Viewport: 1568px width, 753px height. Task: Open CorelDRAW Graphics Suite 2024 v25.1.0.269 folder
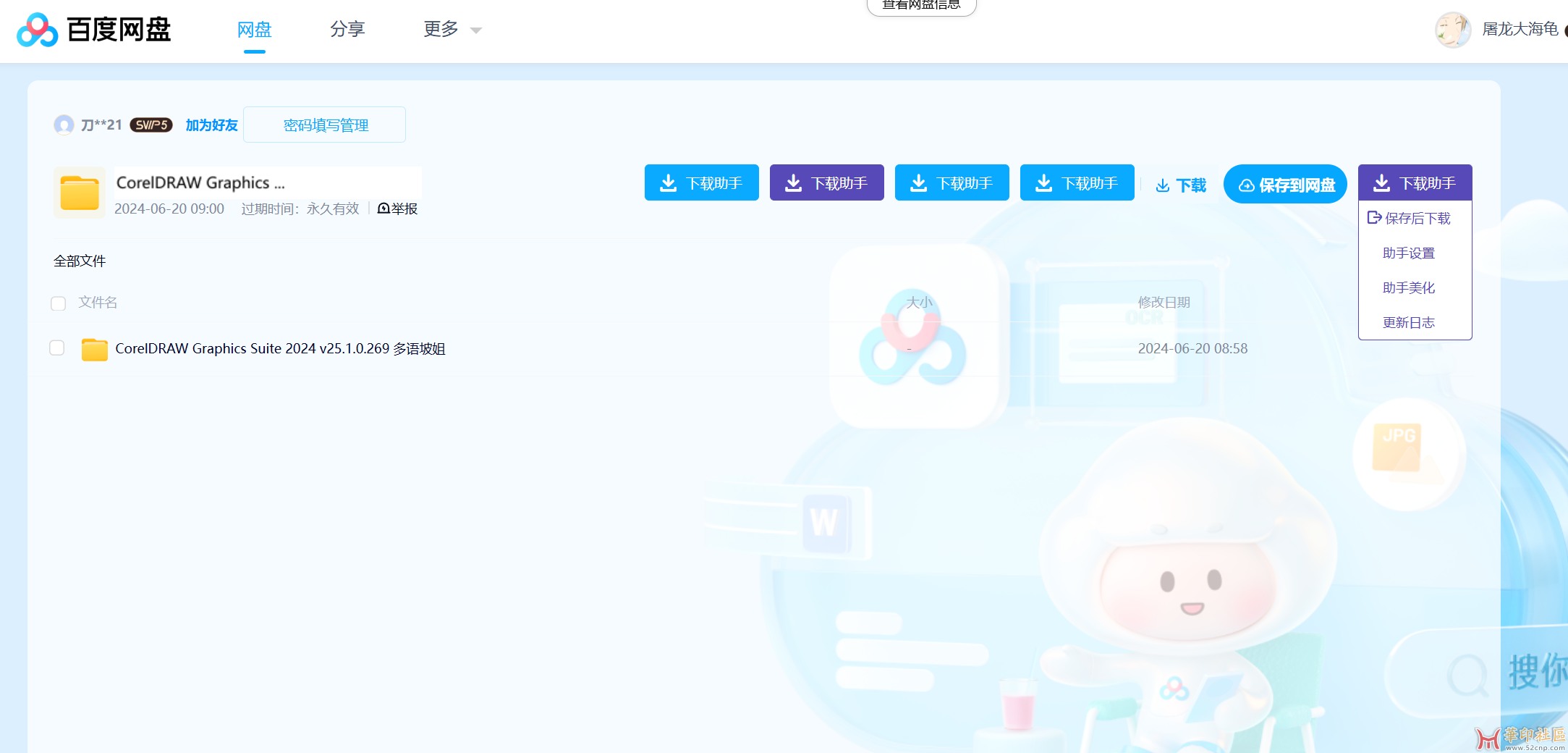coord(280,348)
